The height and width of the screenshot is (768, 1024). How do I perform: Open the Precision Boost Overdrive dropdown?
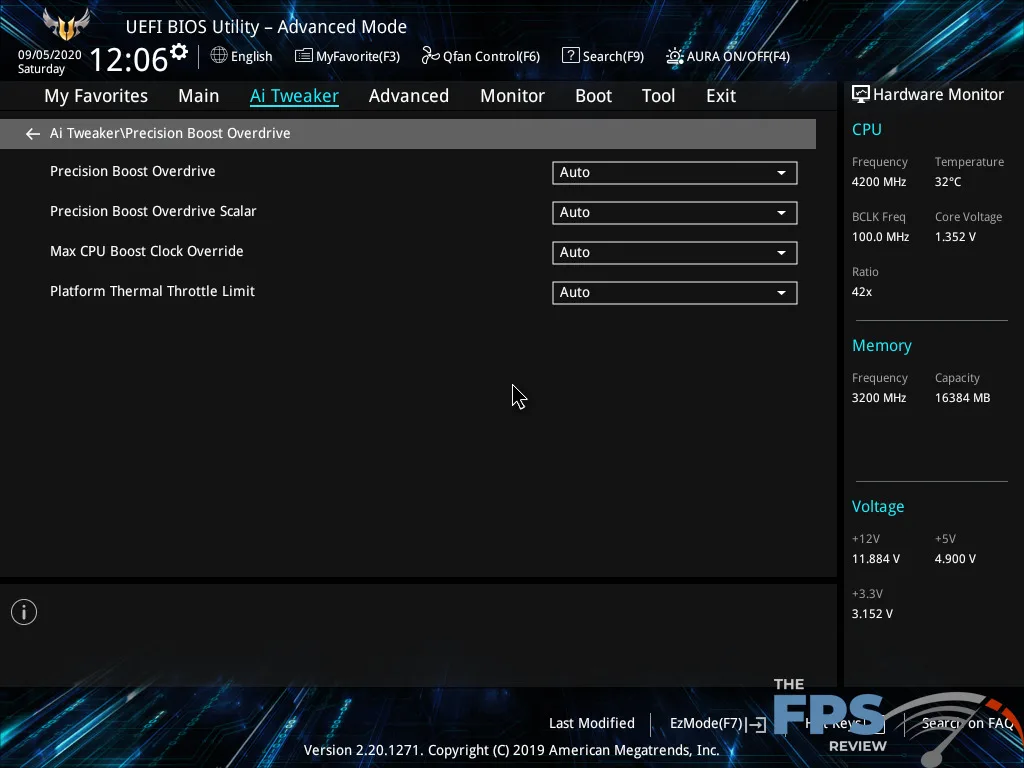point(675,173)
